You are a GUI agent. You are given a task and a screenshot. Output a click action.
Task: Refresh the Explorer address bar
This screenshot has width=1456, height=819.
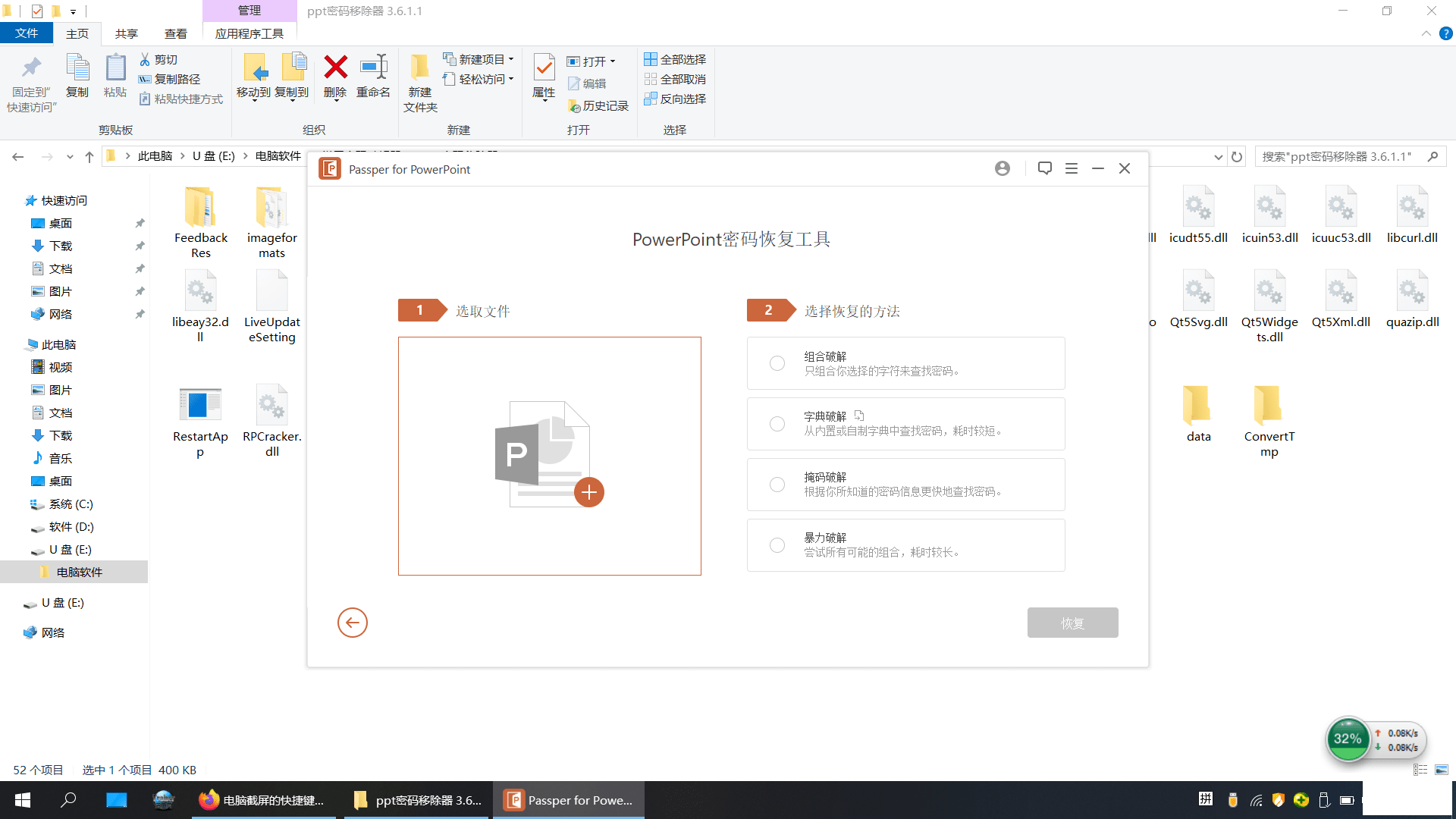(1237, 156)
